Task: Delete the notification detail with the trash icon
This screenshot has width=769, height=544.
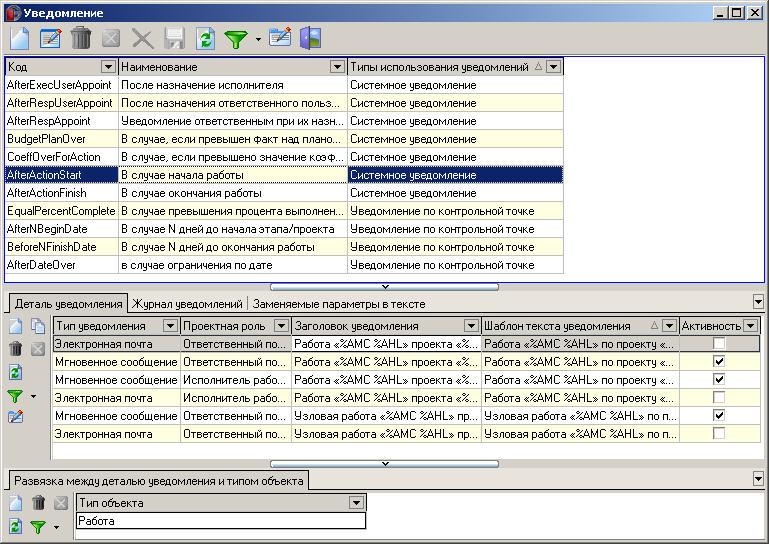Action: tap(16, 349)
